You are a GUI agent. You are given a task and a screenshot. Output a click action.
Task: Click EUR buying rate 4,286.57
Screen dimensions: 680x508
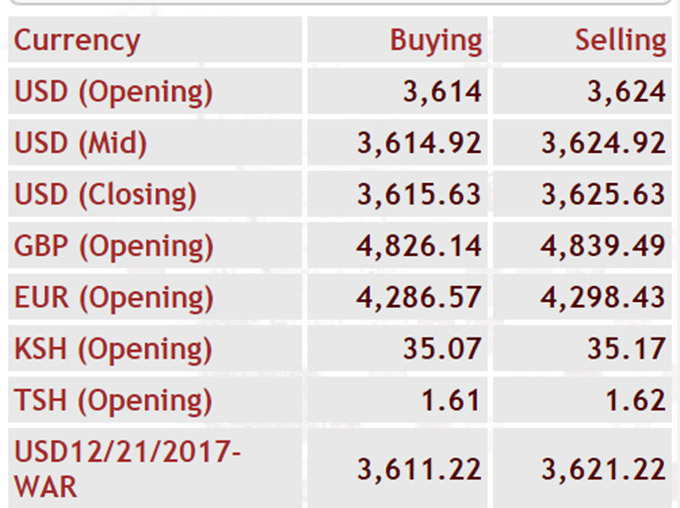point(419,298)
